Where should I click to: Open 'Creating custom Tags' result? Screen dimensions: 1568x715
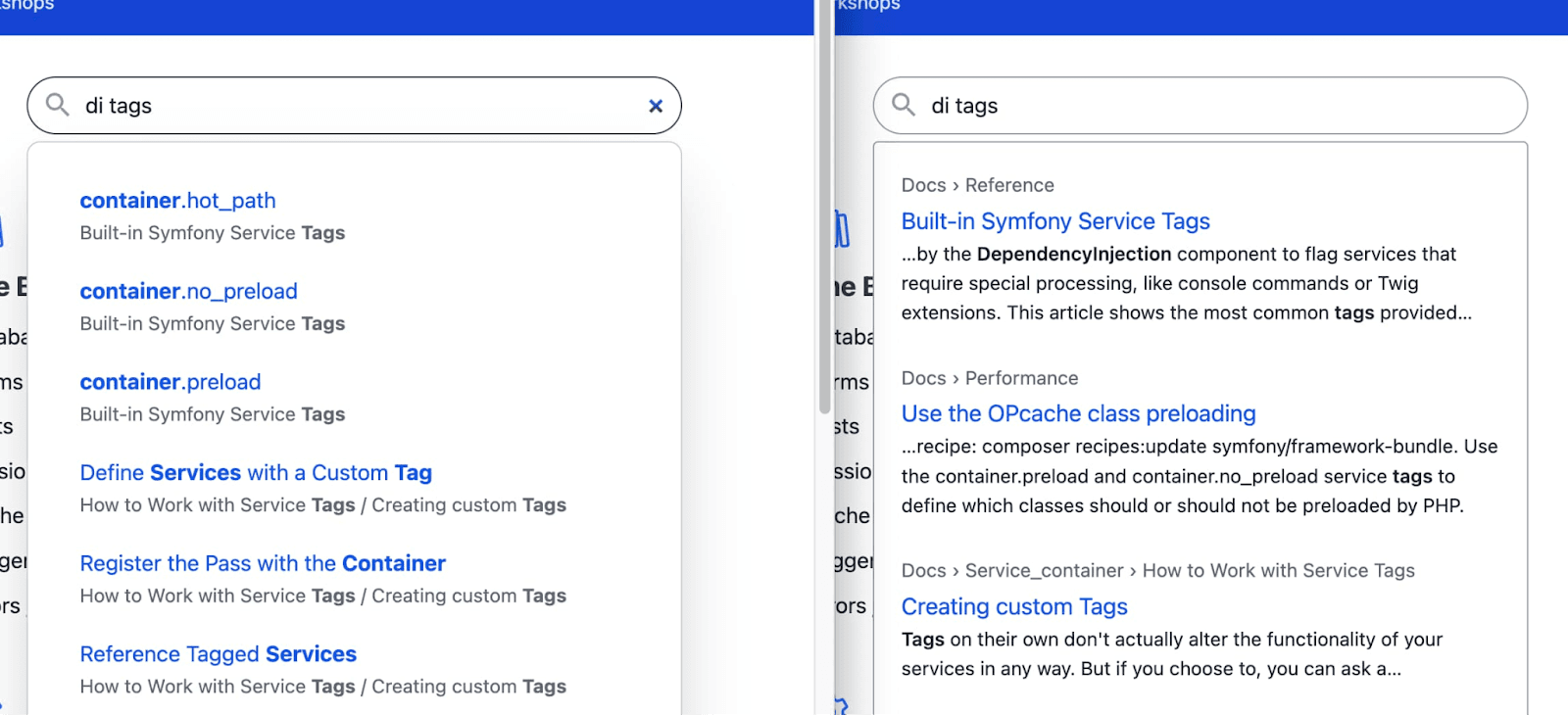[1014, 607]
